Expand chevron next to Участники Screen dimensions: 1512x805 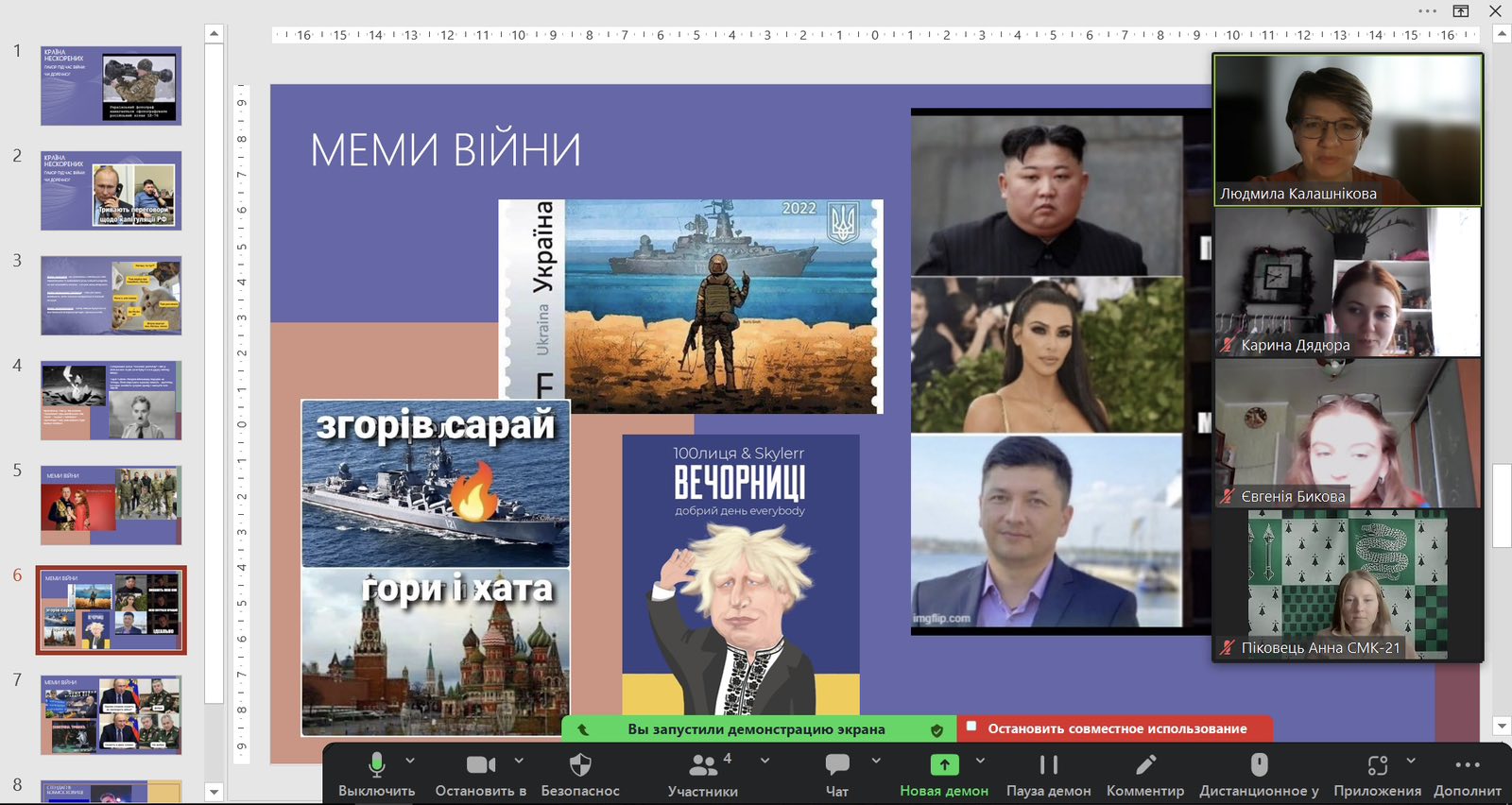tap(765, 761)
